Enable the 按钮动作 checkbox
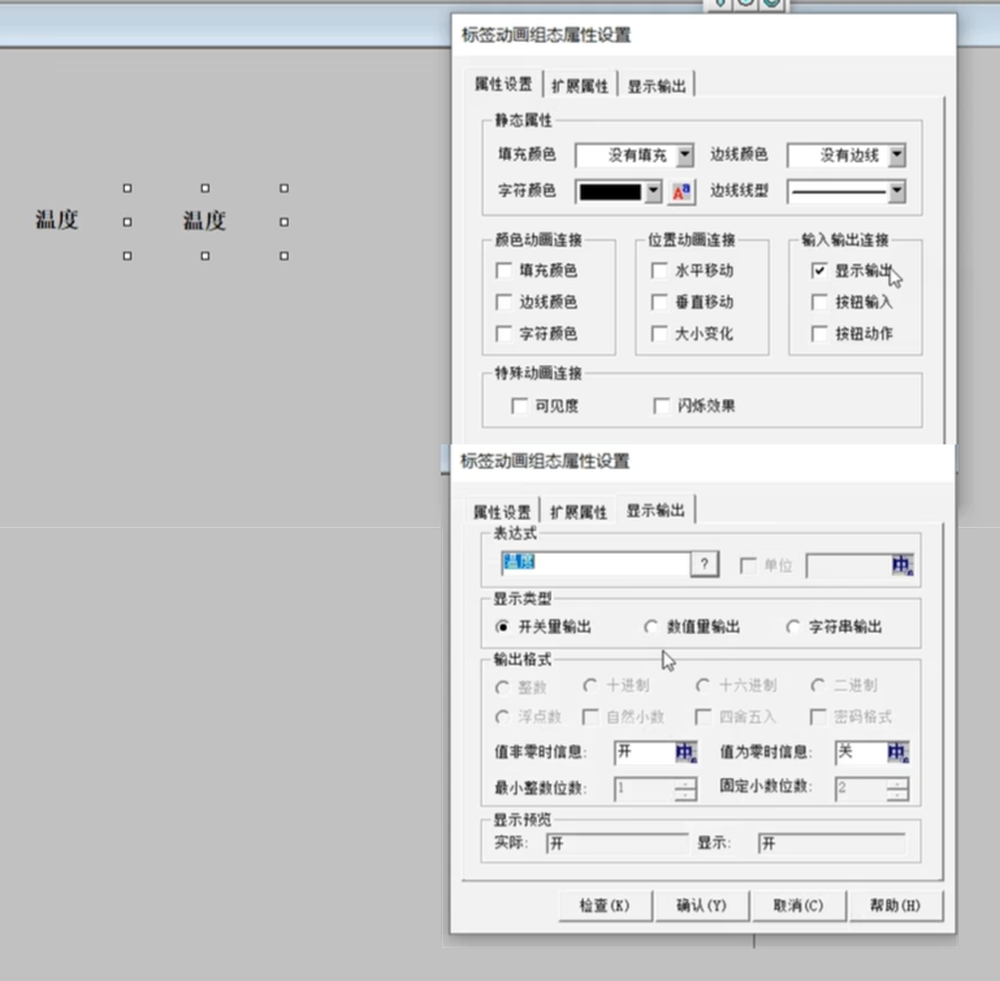This screenshot has height=981, width=1000. [x=820, y=334]
